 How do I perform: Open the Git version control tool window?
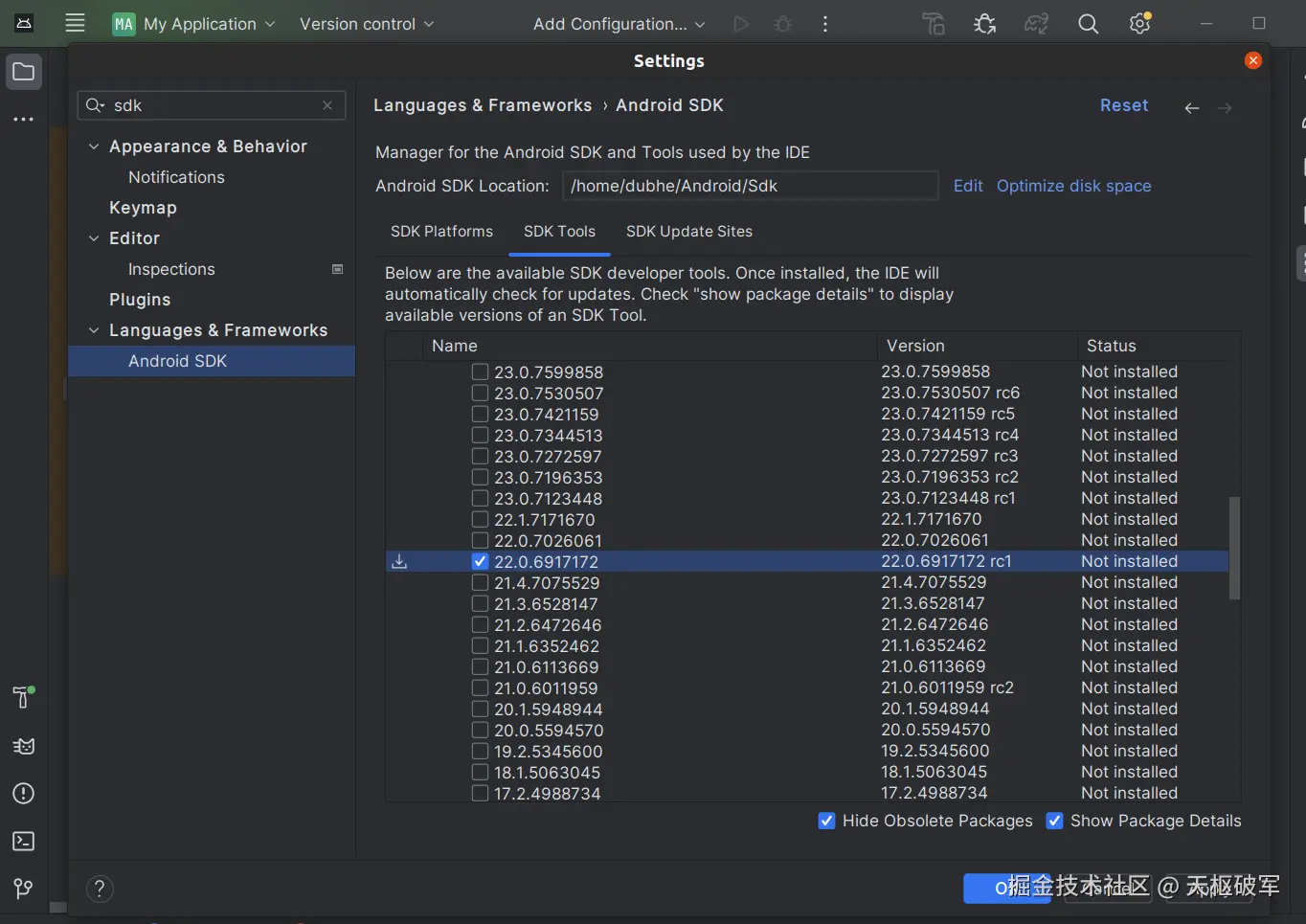(24, 889)
